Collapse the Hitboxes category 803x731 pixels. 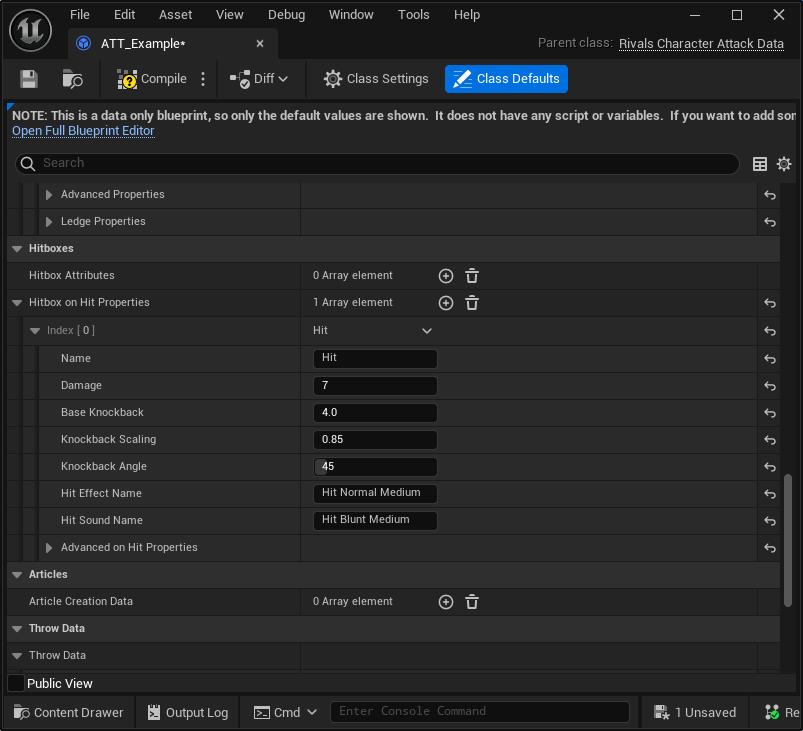pyautogui.click(x=17, y=249)
